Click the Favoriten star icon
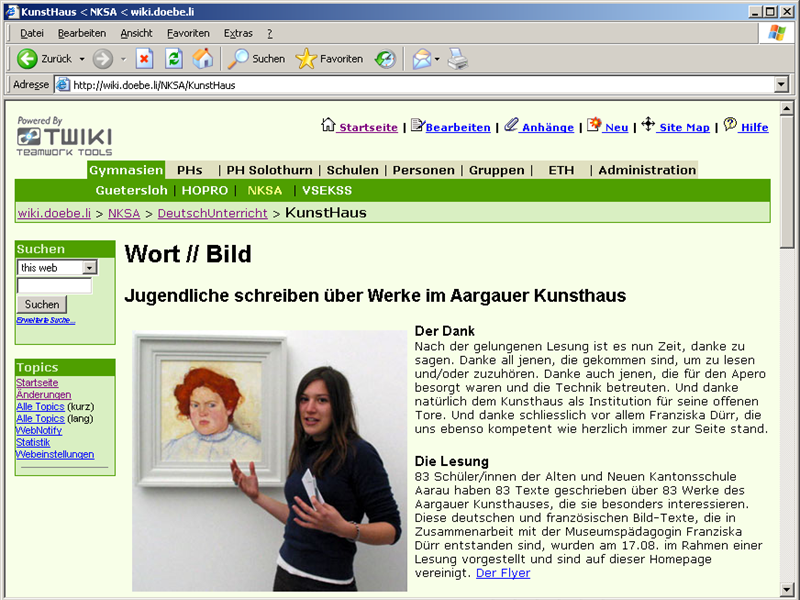Screen dimensions: 800x600 (x=306, y=59)
